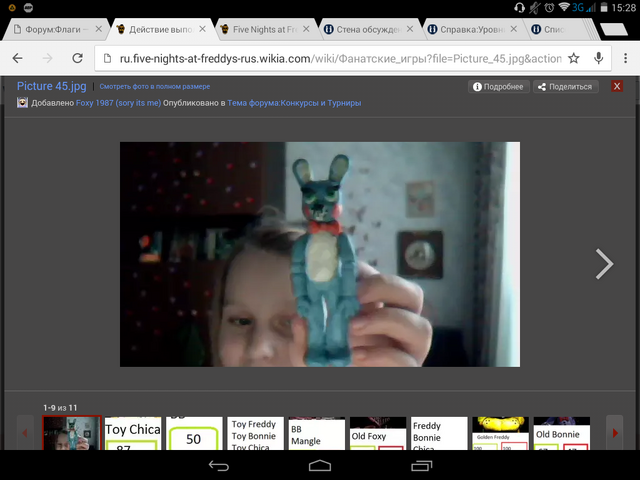Select the Old Bonnie thumbnail
This screenshot has width=640, height=480.
pos(562,433)
